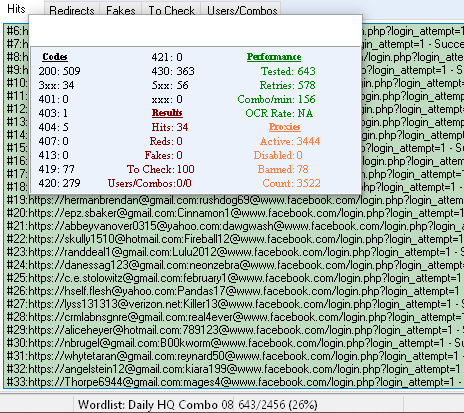Select the 'Active: 3444' proxies value
This screenshot has width=464, height=413.
(290, 141)
